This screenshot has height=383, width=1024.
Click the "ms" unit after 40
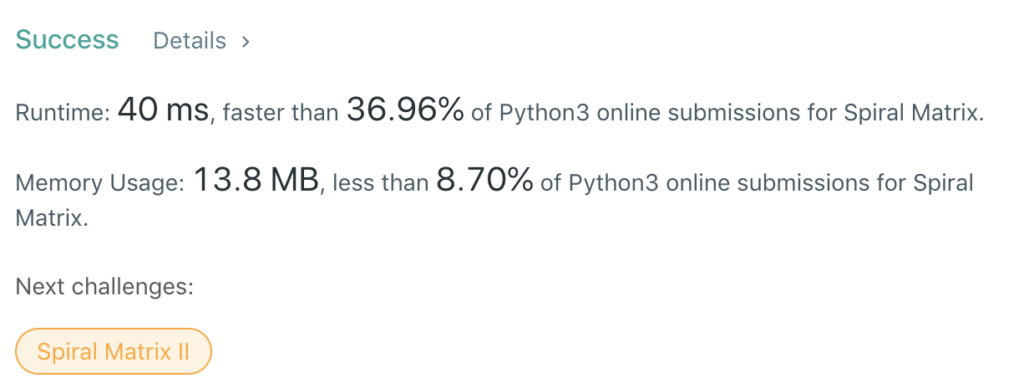click(187, 113)
